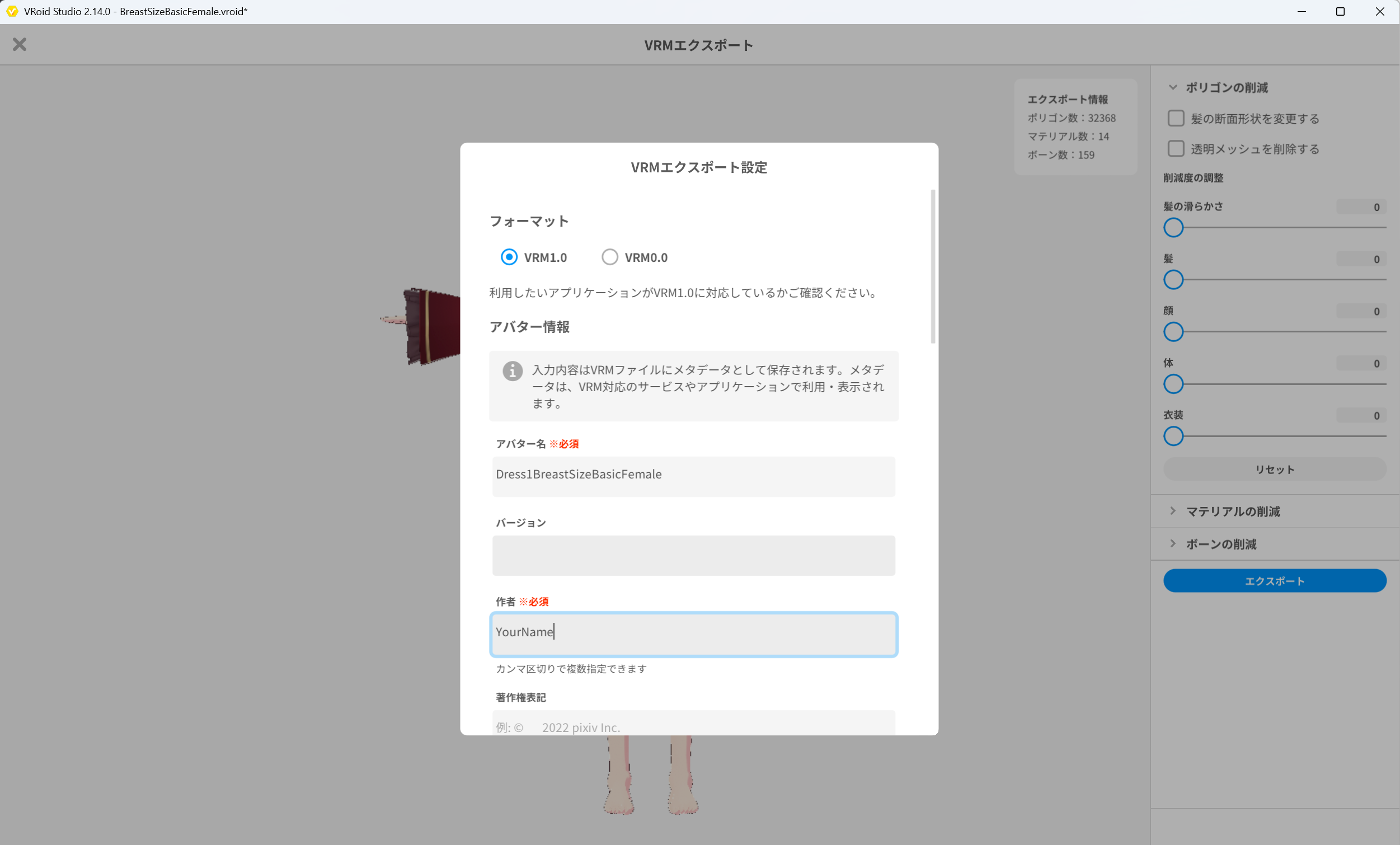The width and height of the screenshot is (1400, 845).
Task: Click the VRMエクスポート設定 dialog title
Action: (x=699, y=167)
